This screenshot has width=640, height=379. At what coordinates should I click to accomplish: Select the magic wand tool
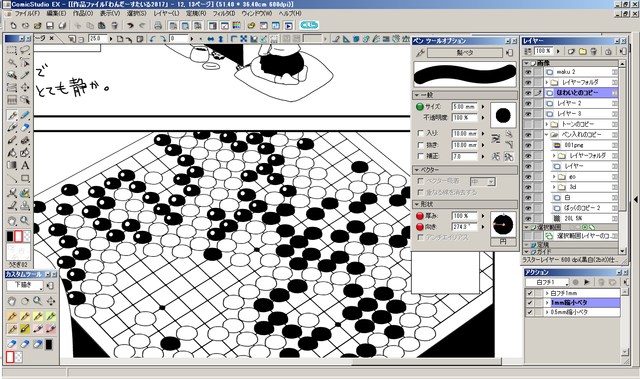tap(12, 63)
